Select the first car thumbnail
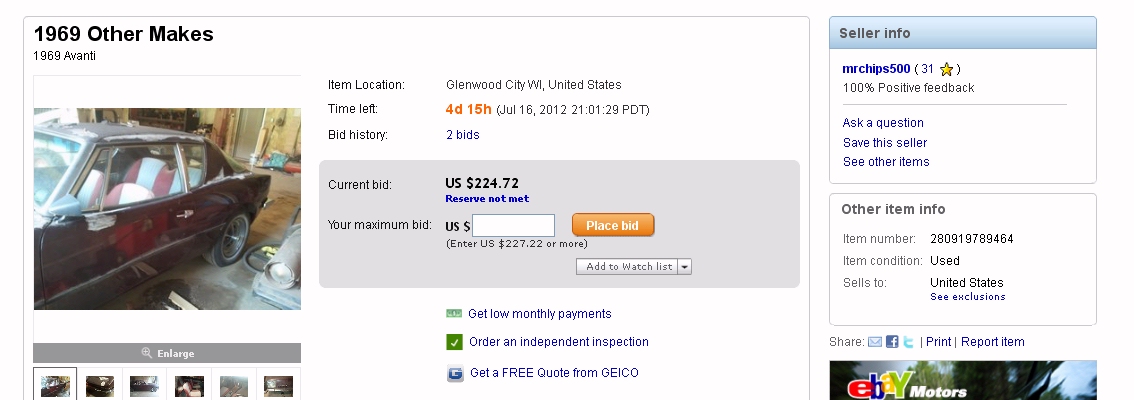Viewport: 1134px width, 400px height. tap(56, 386)
